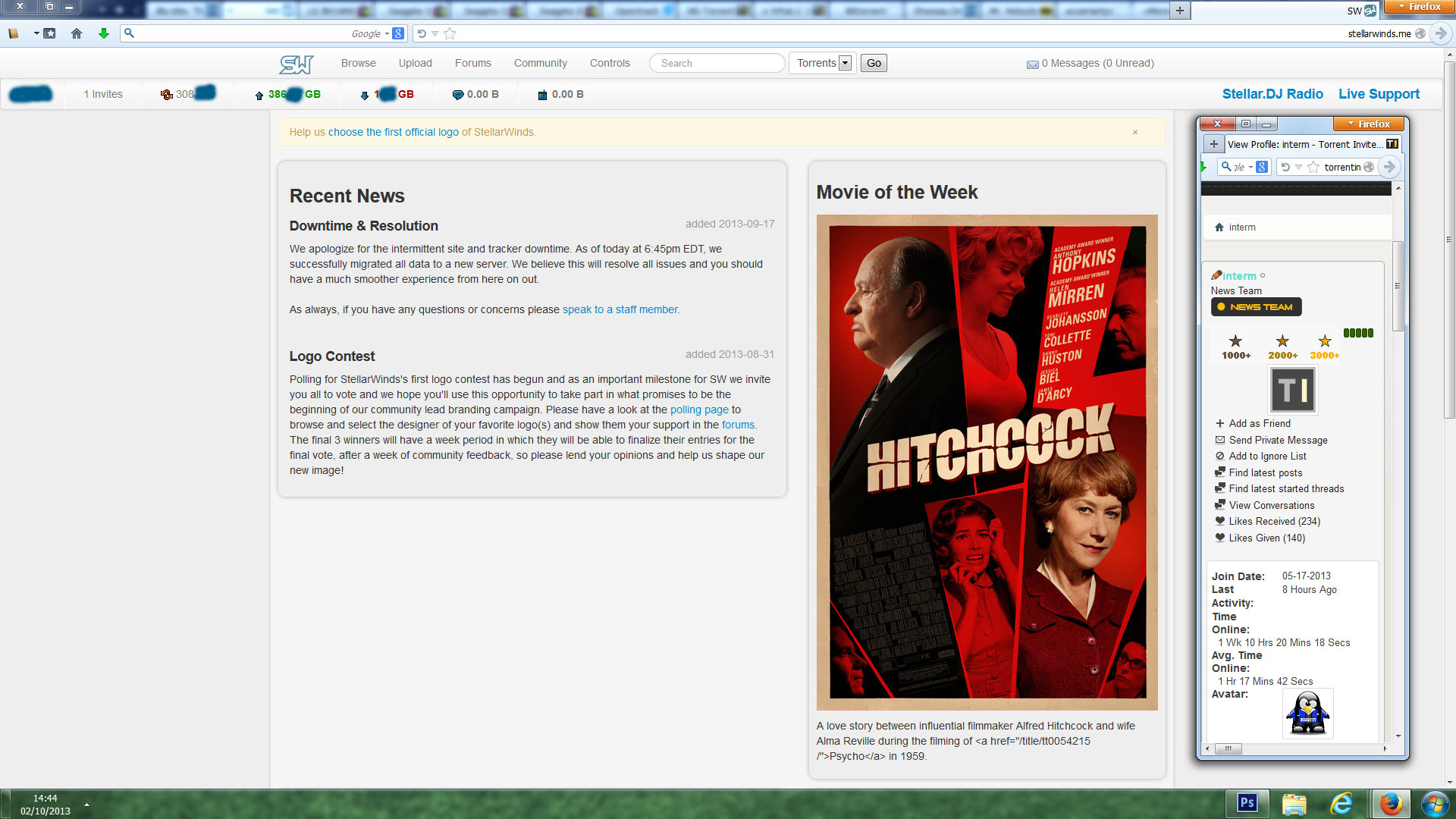Screen dimensions: 1456x819
Task: Open the Upload menu
Action: click(416, 63)
